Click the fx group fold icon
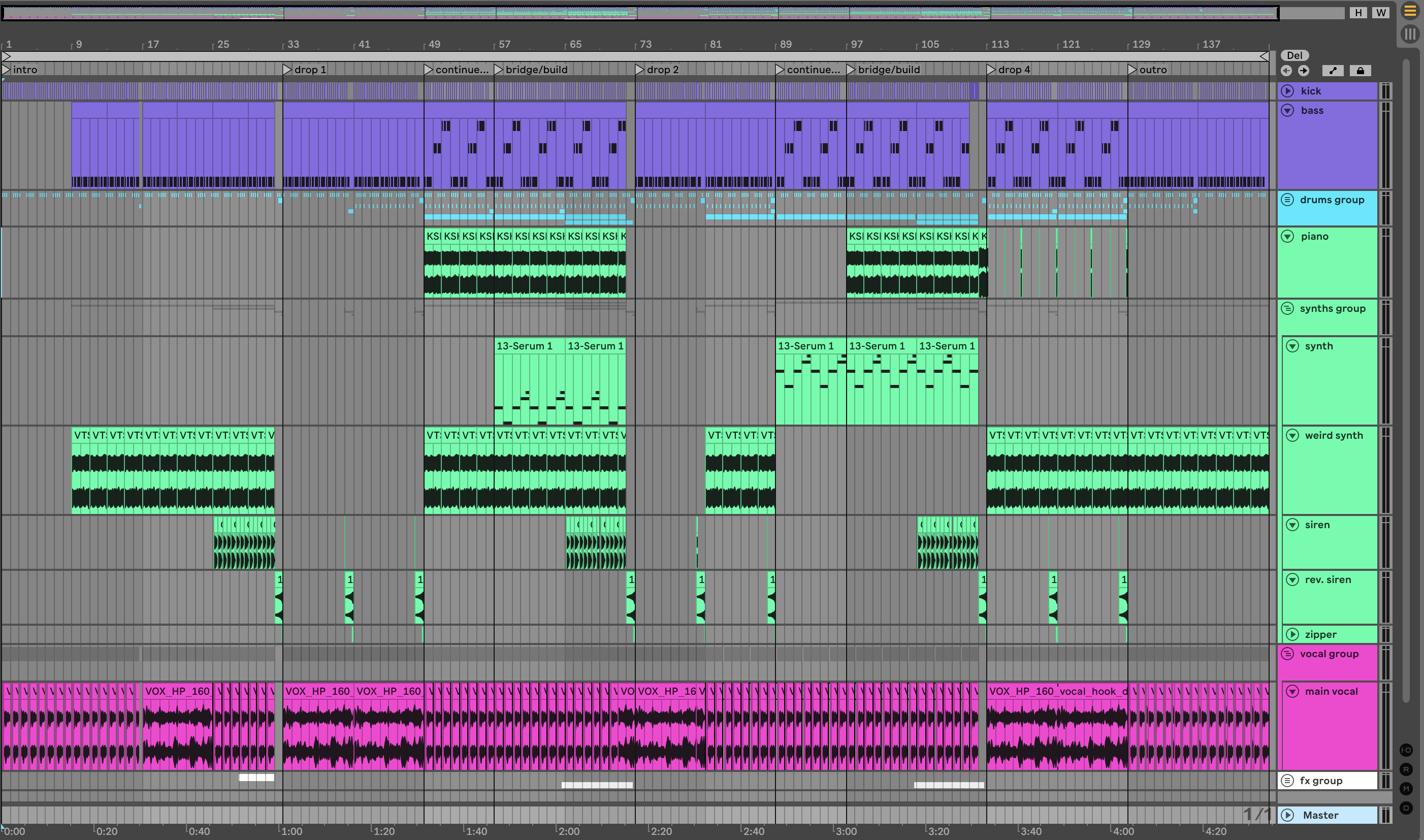The width and height of the screenshot is (1424, 840). tap(1287, 781)
